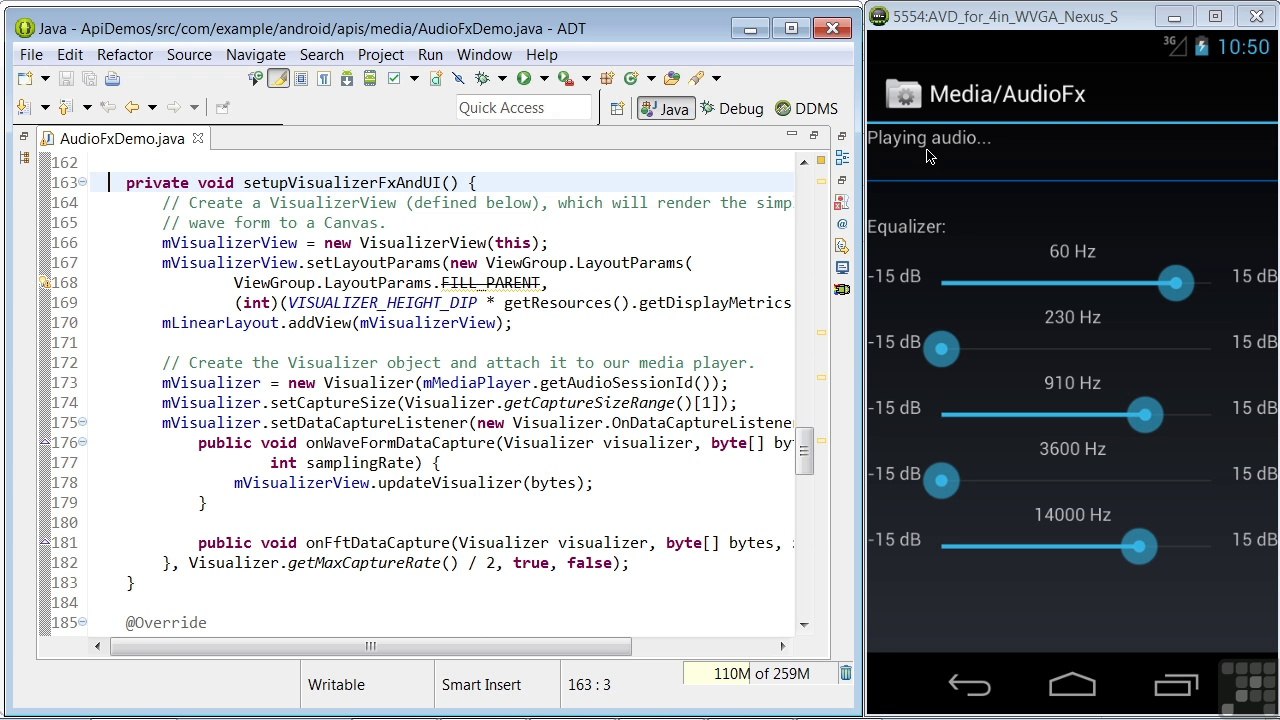Open the Refactor menu
The height and width of the screenshot is (720, 1280).
[125, 54]
